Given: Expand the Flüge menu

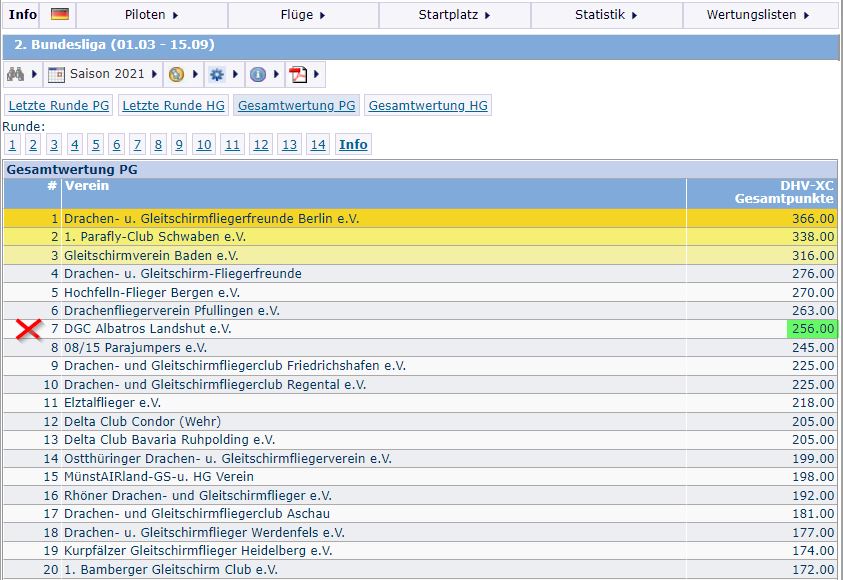Looking at the screenshot, I should [x=303, y=15].
